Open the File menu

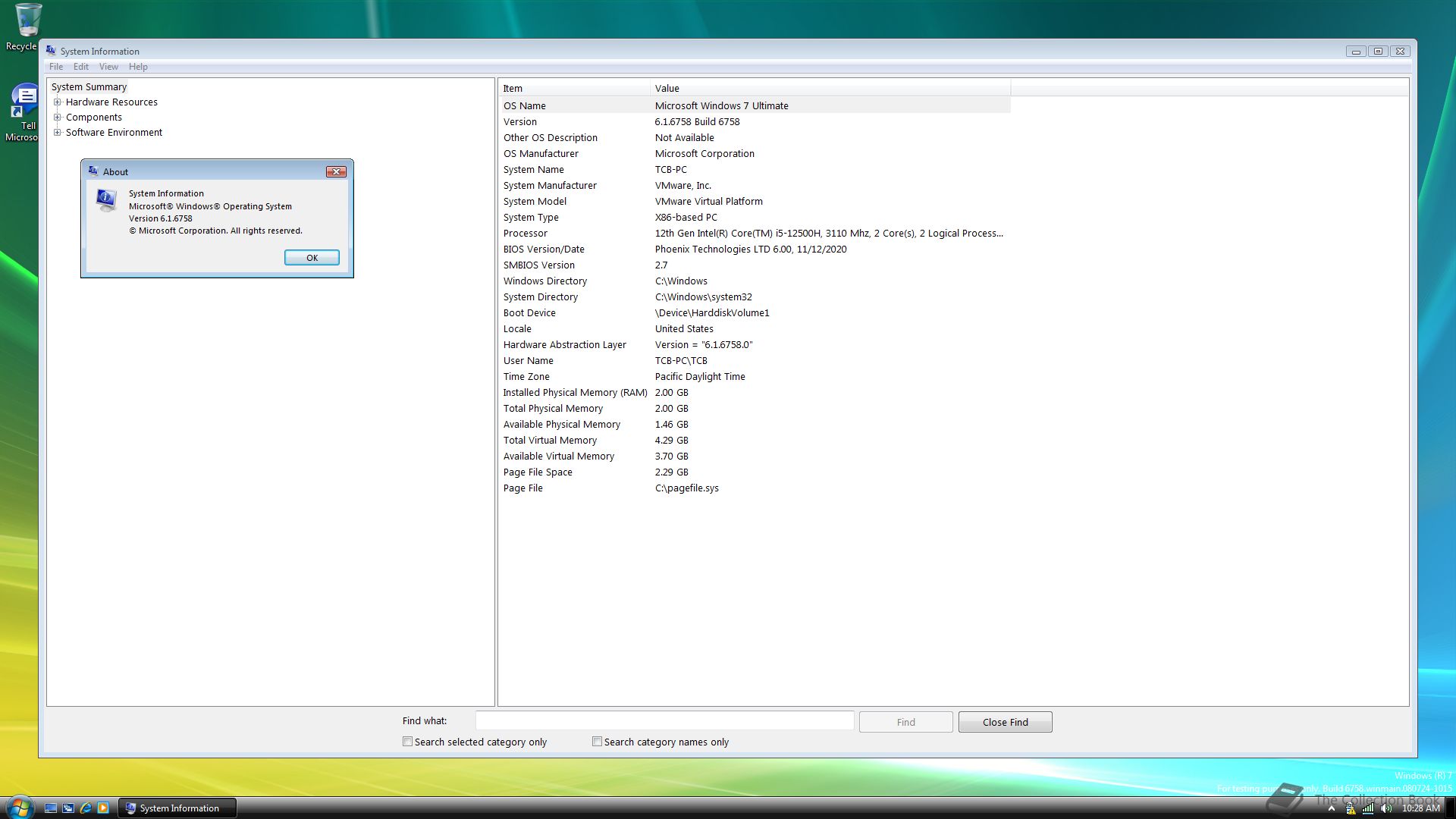[56, 67]
